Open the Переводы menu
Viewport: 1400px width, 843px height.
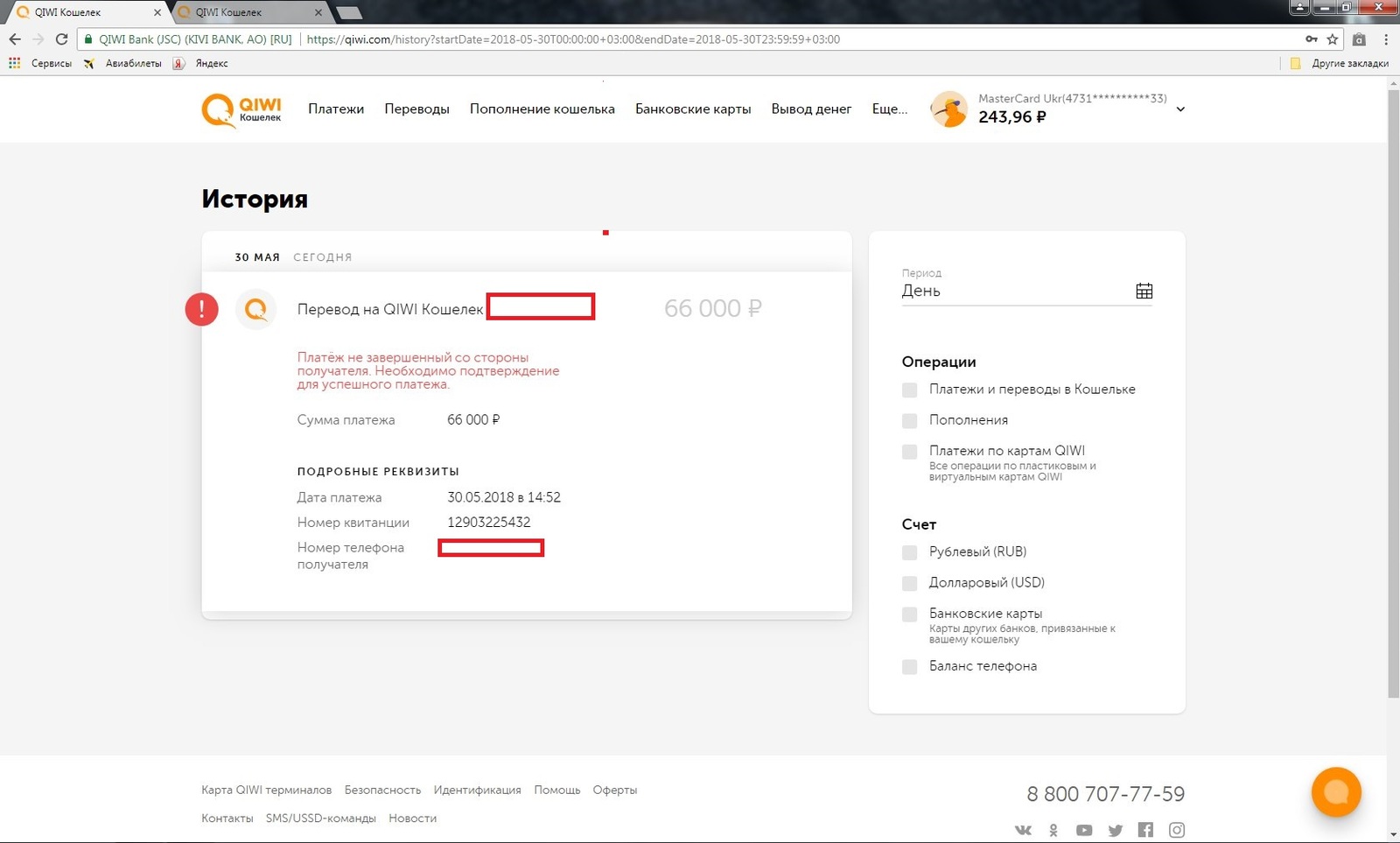click(416, 109)
